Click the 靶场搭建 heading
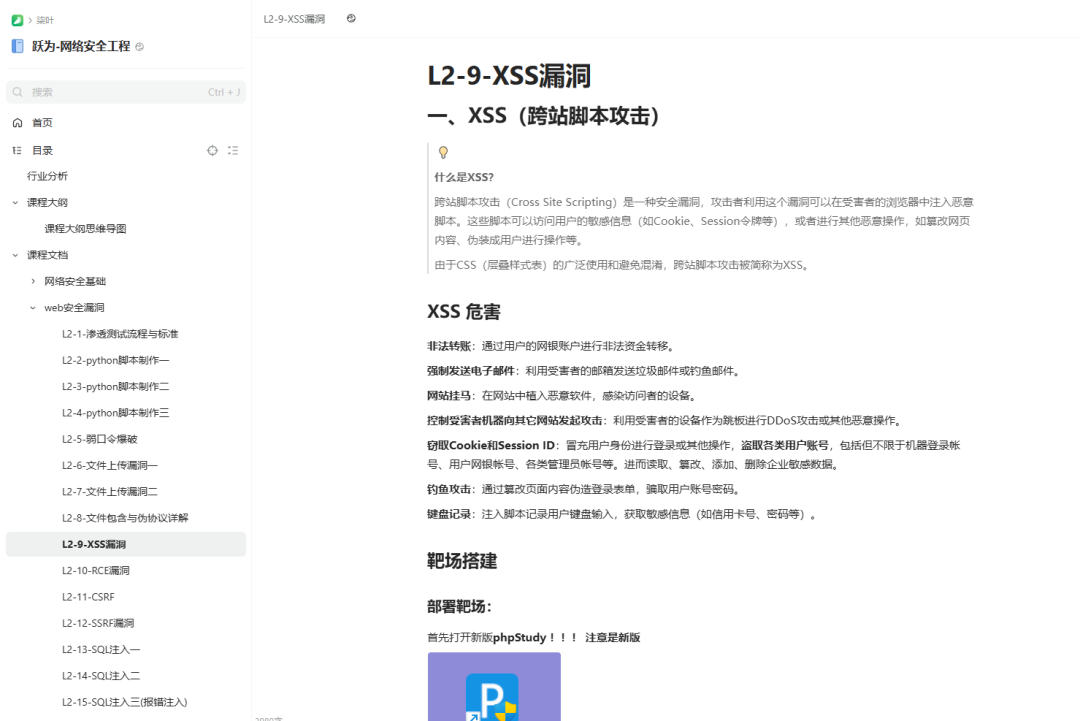The image size is (1080, 721). [x=462, y=561]
